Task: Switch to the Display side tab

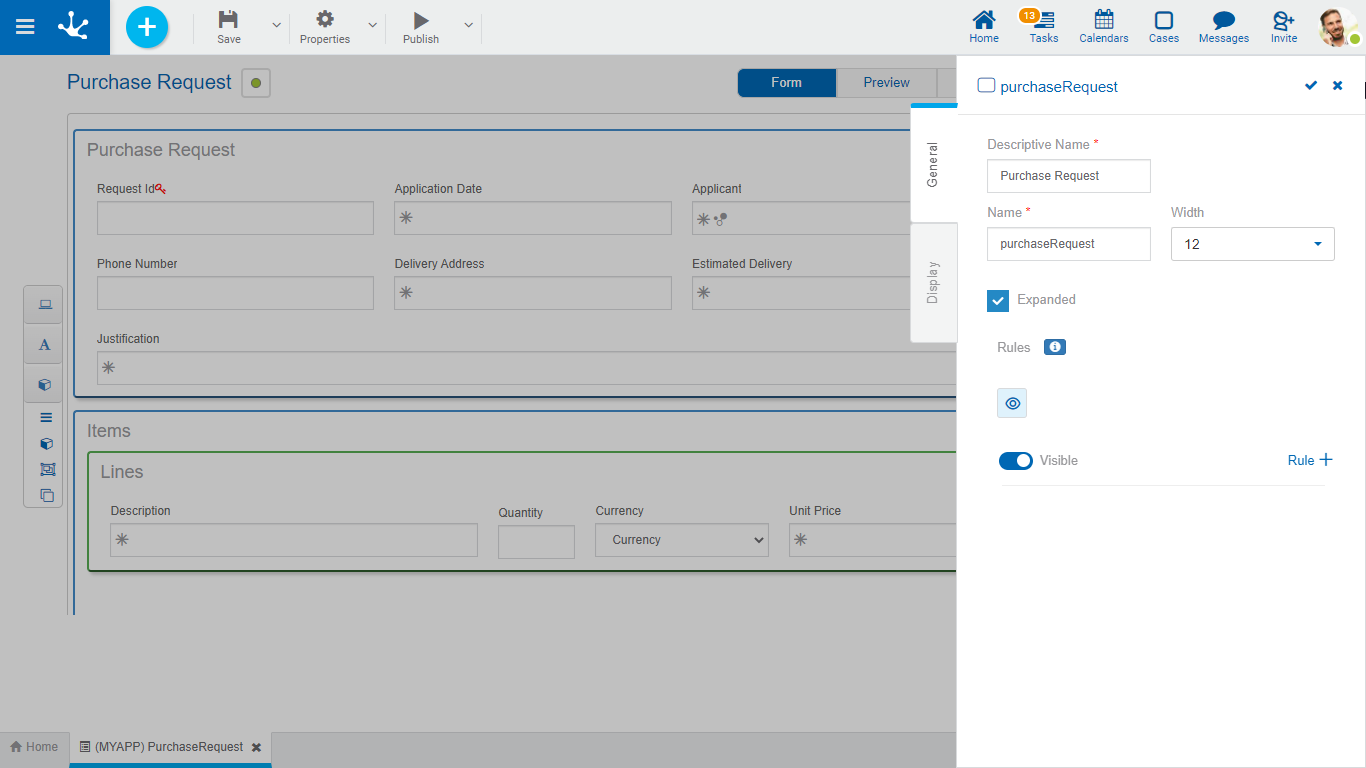Action: [933, 283]
